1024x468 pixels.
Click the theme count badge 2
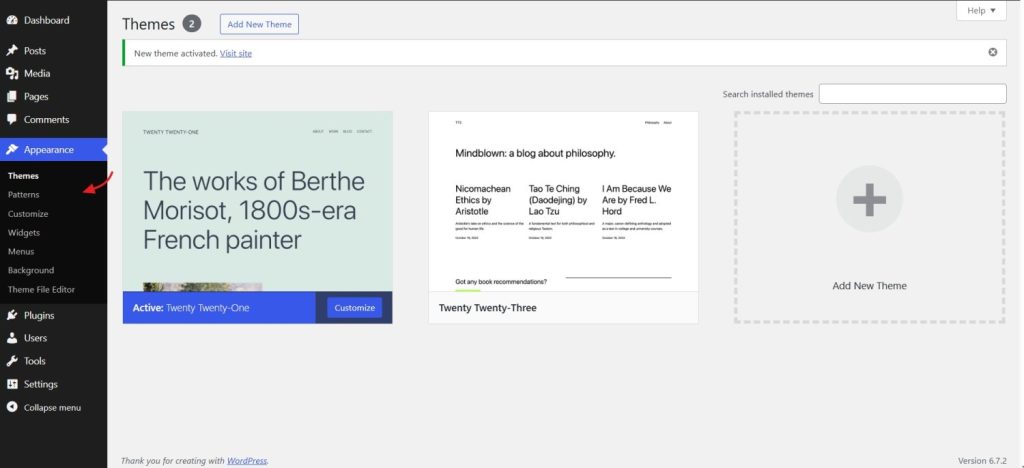click(191, 24)
